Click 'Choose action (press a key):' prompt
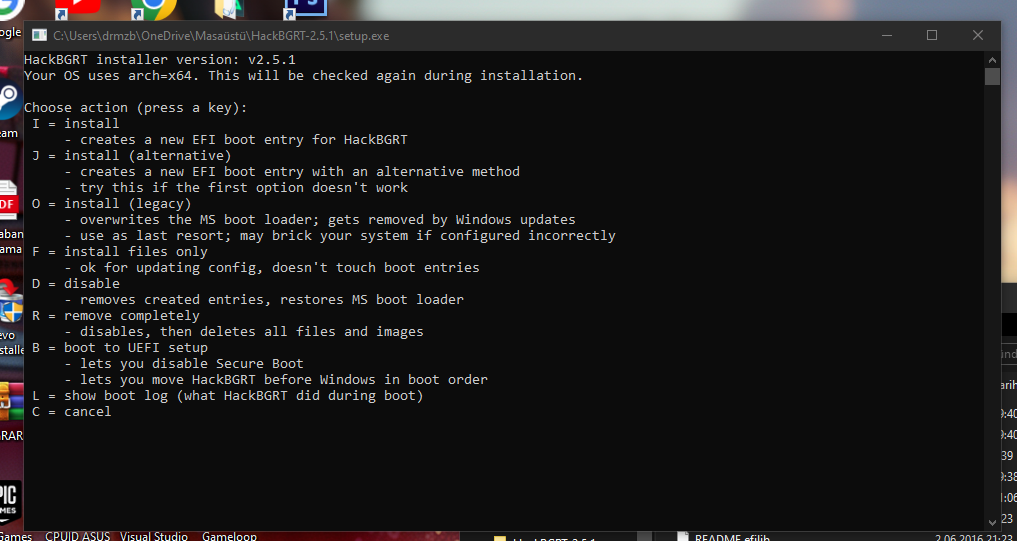Screen dimensions: 1017x541 click(x=136, y=108)
